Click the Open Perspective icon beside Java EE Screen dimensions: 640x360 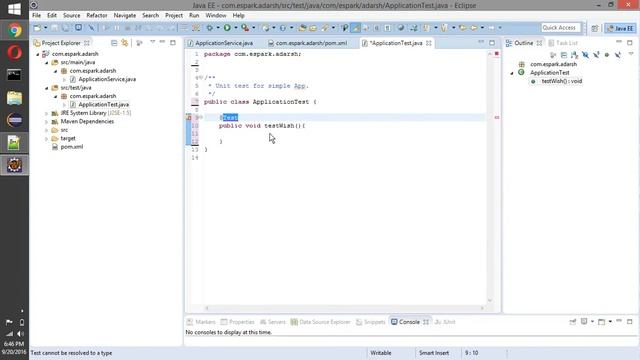(x=595, y=28)
